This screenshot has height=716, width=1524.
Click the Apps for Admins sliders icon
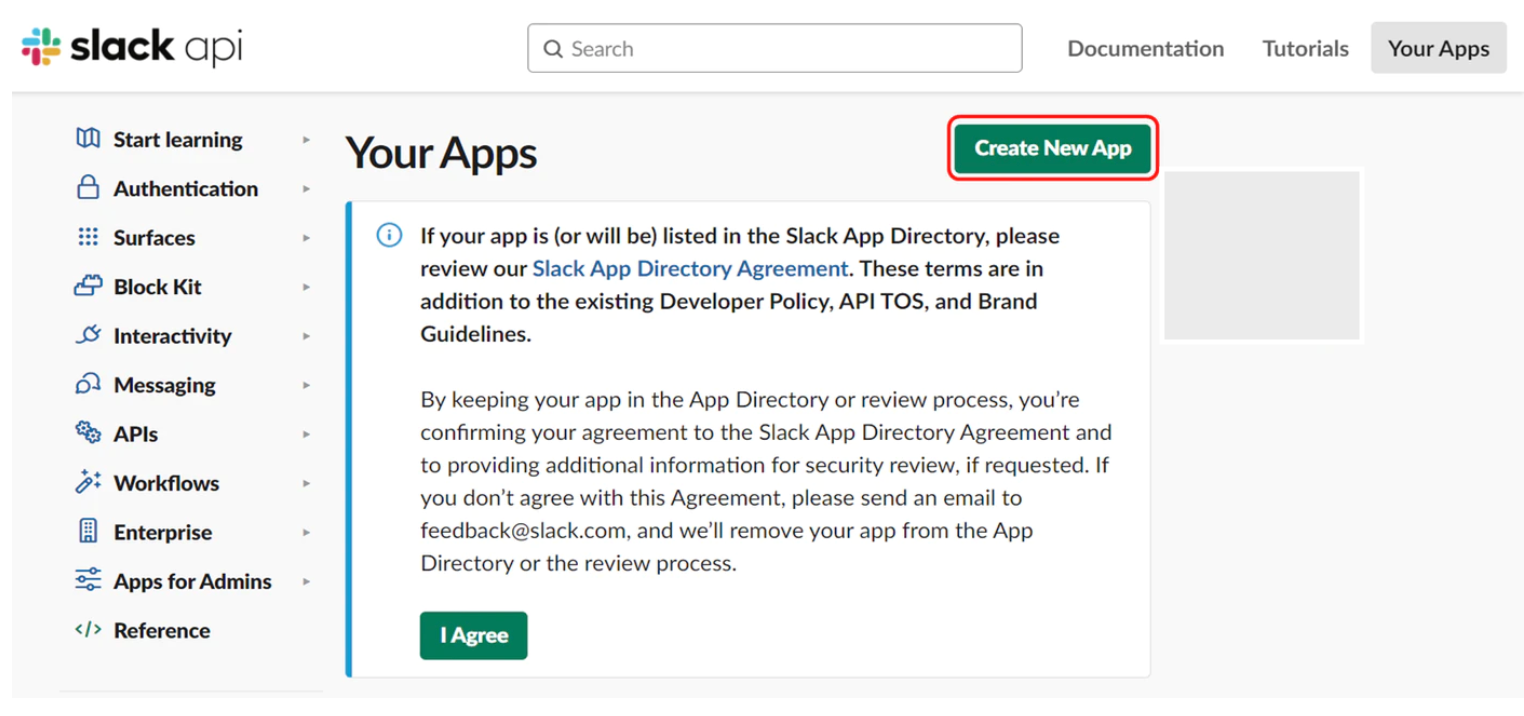click(88, 580)
